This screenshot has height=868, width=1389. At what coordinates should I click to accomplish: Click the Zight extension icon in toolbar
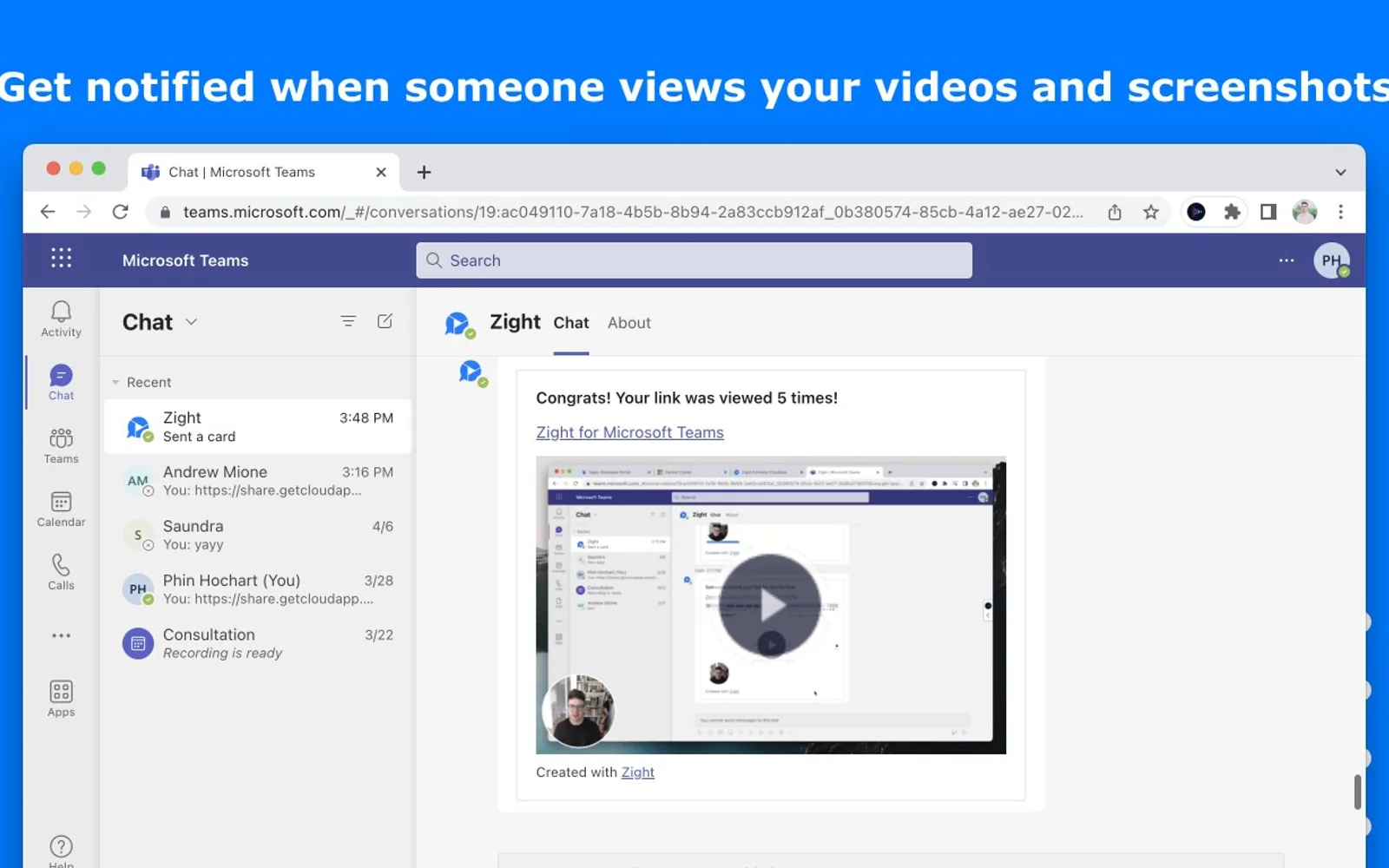[1195, 212]
